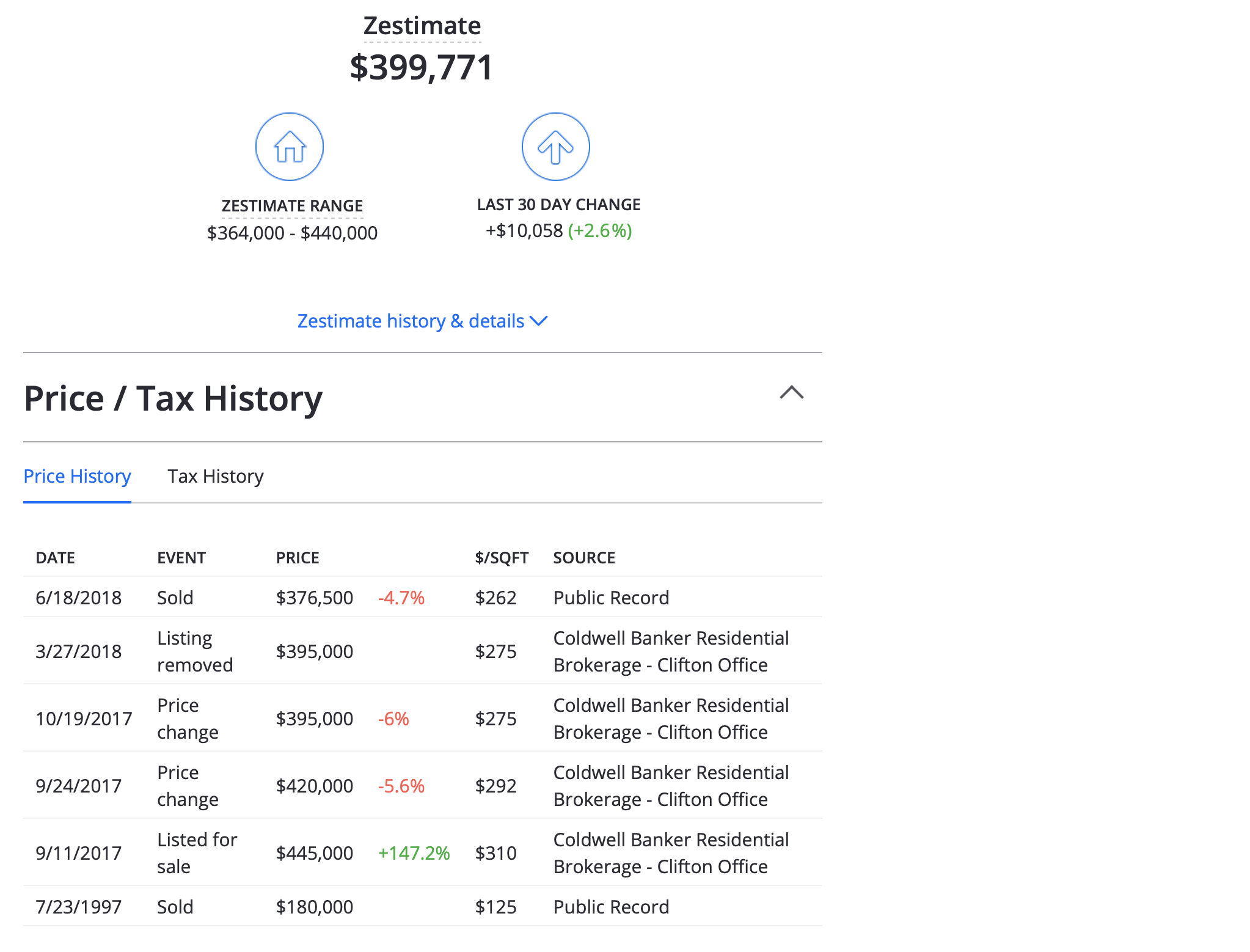Click the house icon above Zestimate Range
Screen dimensions: 1250x952
289,147
